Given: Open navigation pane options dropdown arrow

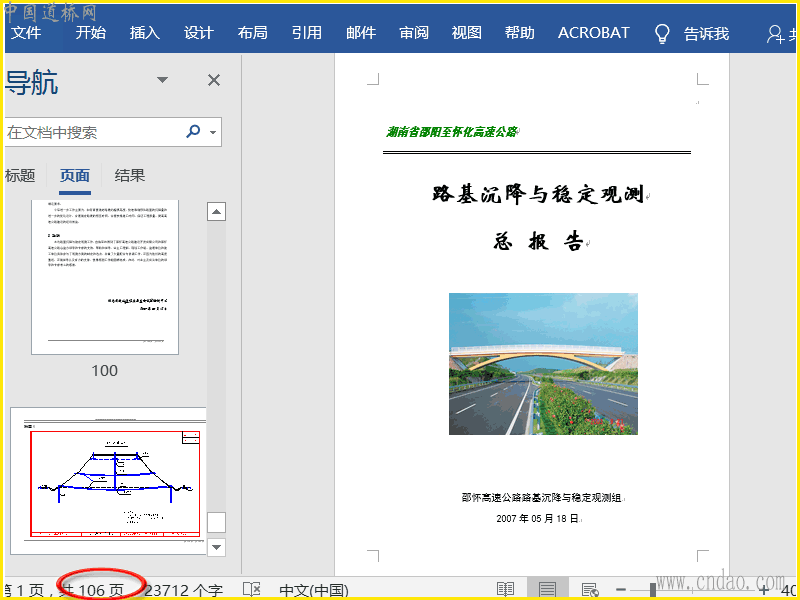Looking at the screenshot, I should [162, 80].
